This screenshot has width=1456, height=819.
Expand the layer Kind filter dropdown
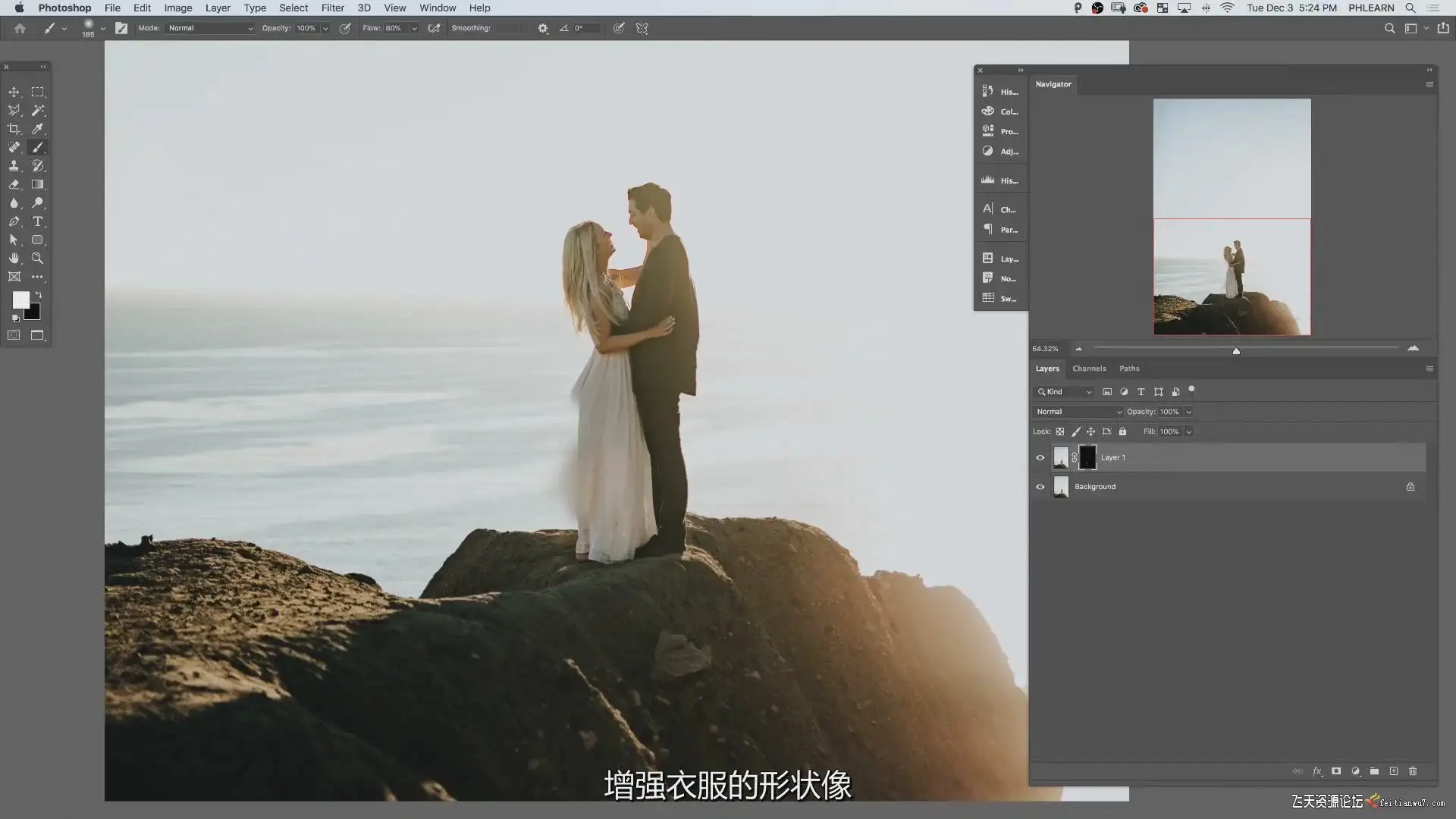1065,392
